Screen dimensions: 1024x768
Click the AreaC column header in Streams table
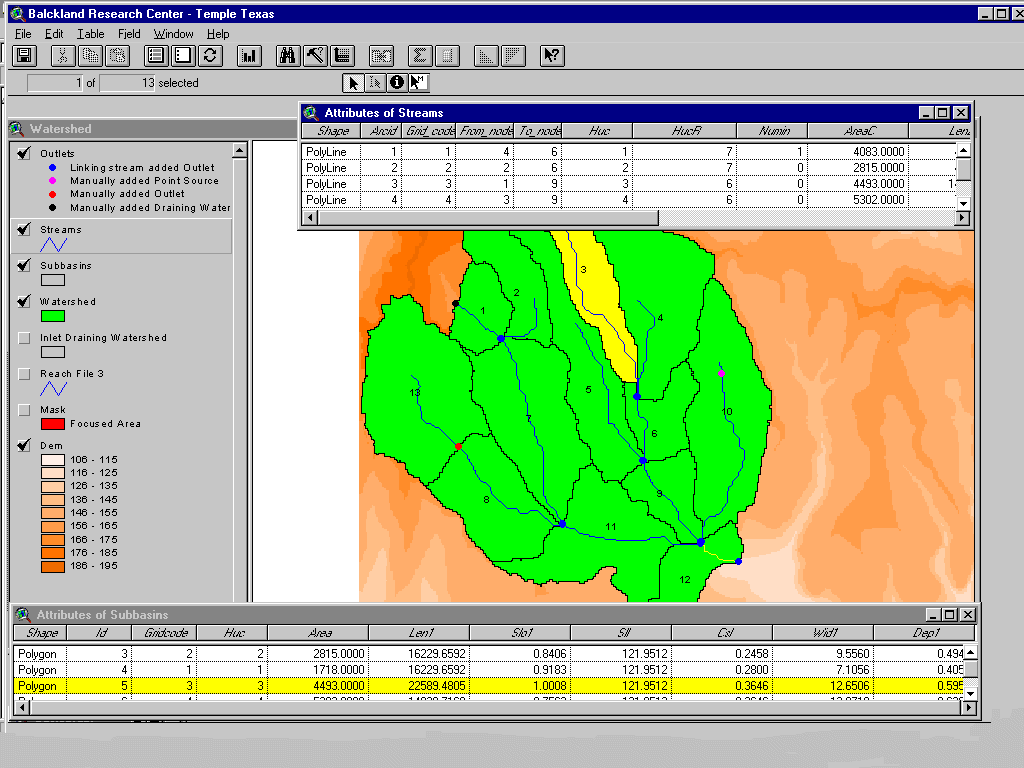pyautogui.click(x=857, y=131)
